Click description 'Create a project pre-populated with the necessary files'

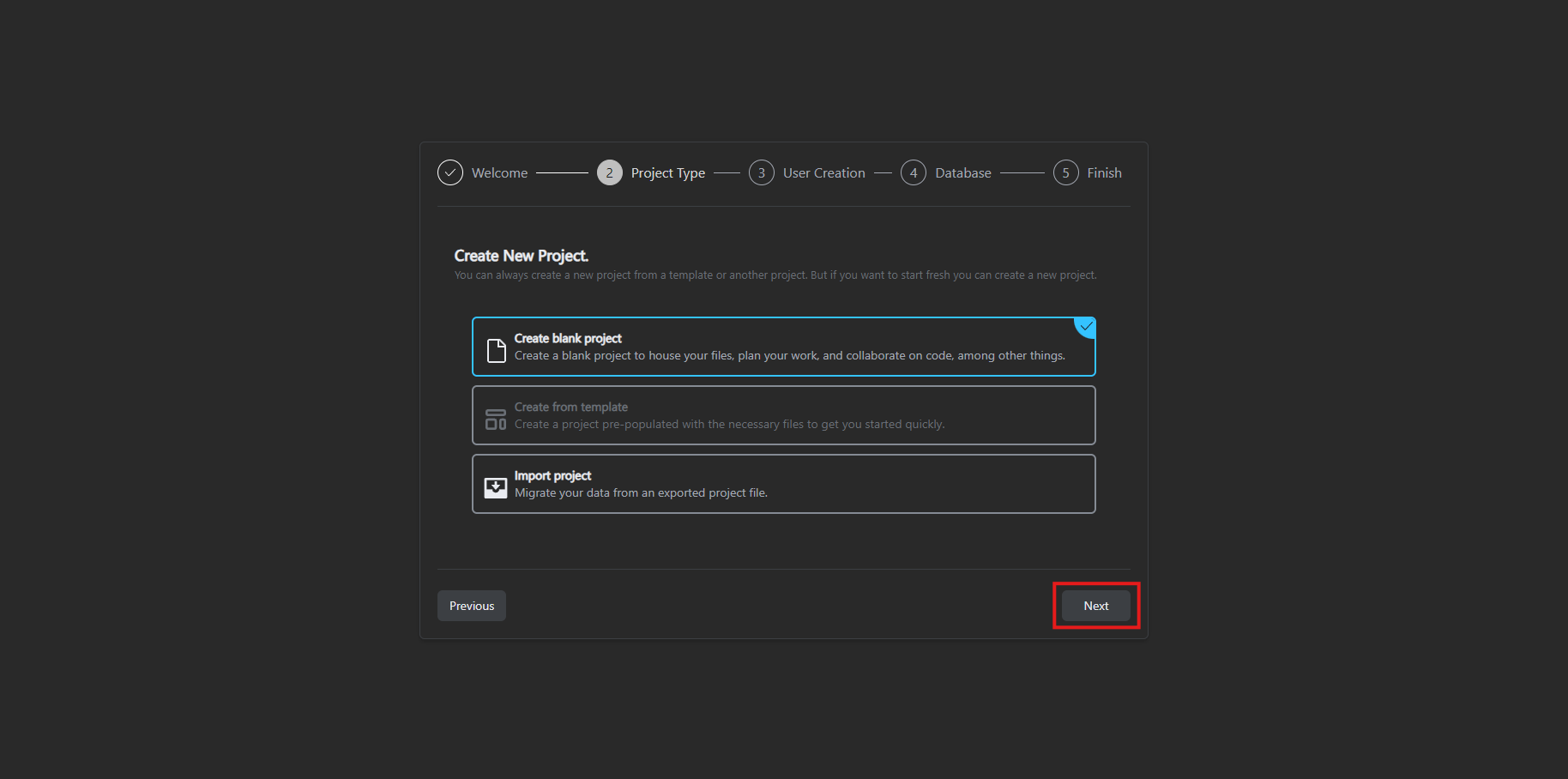(659, 424)
